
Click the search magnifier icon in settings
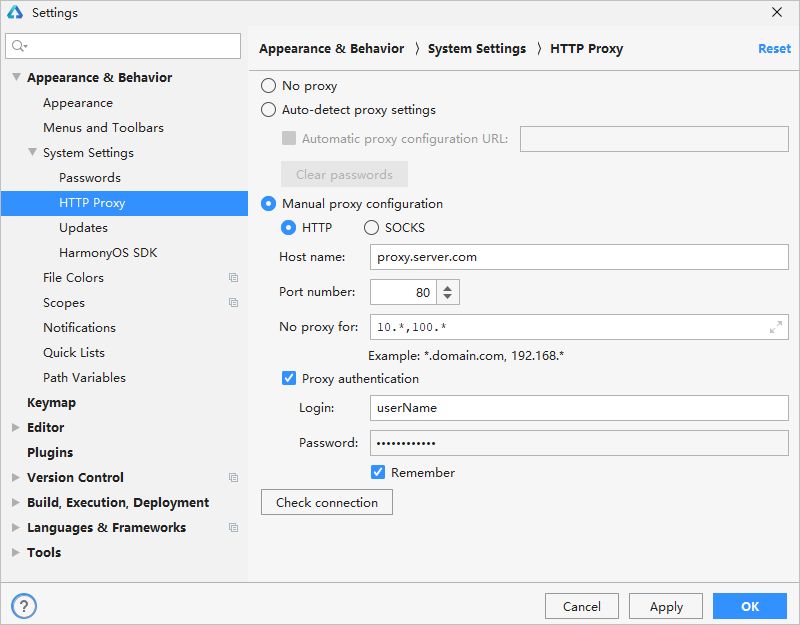19,46
